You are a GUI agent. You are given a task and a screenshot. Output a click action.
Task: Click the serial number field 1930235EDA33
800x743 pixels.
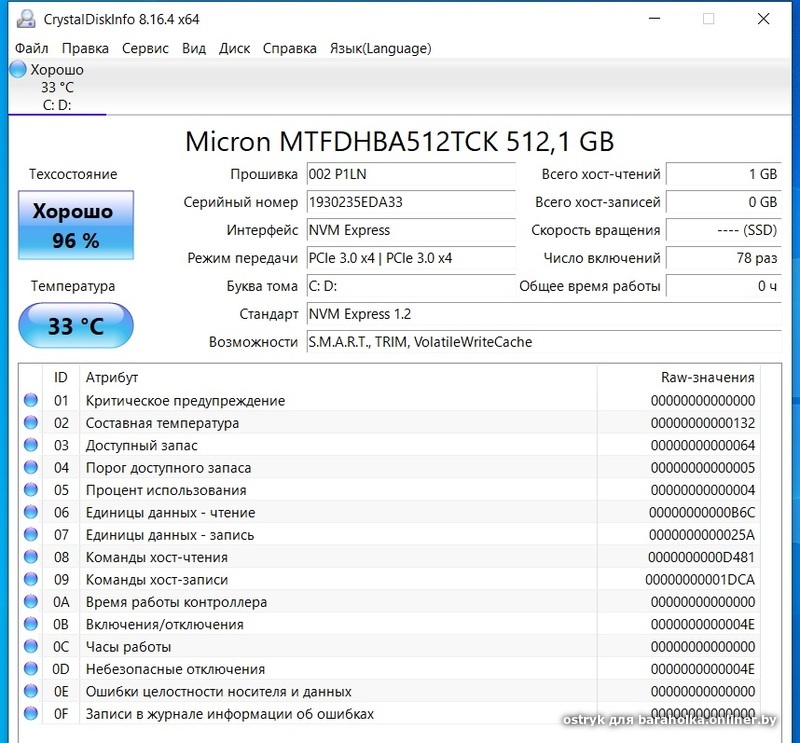(411, 203)
